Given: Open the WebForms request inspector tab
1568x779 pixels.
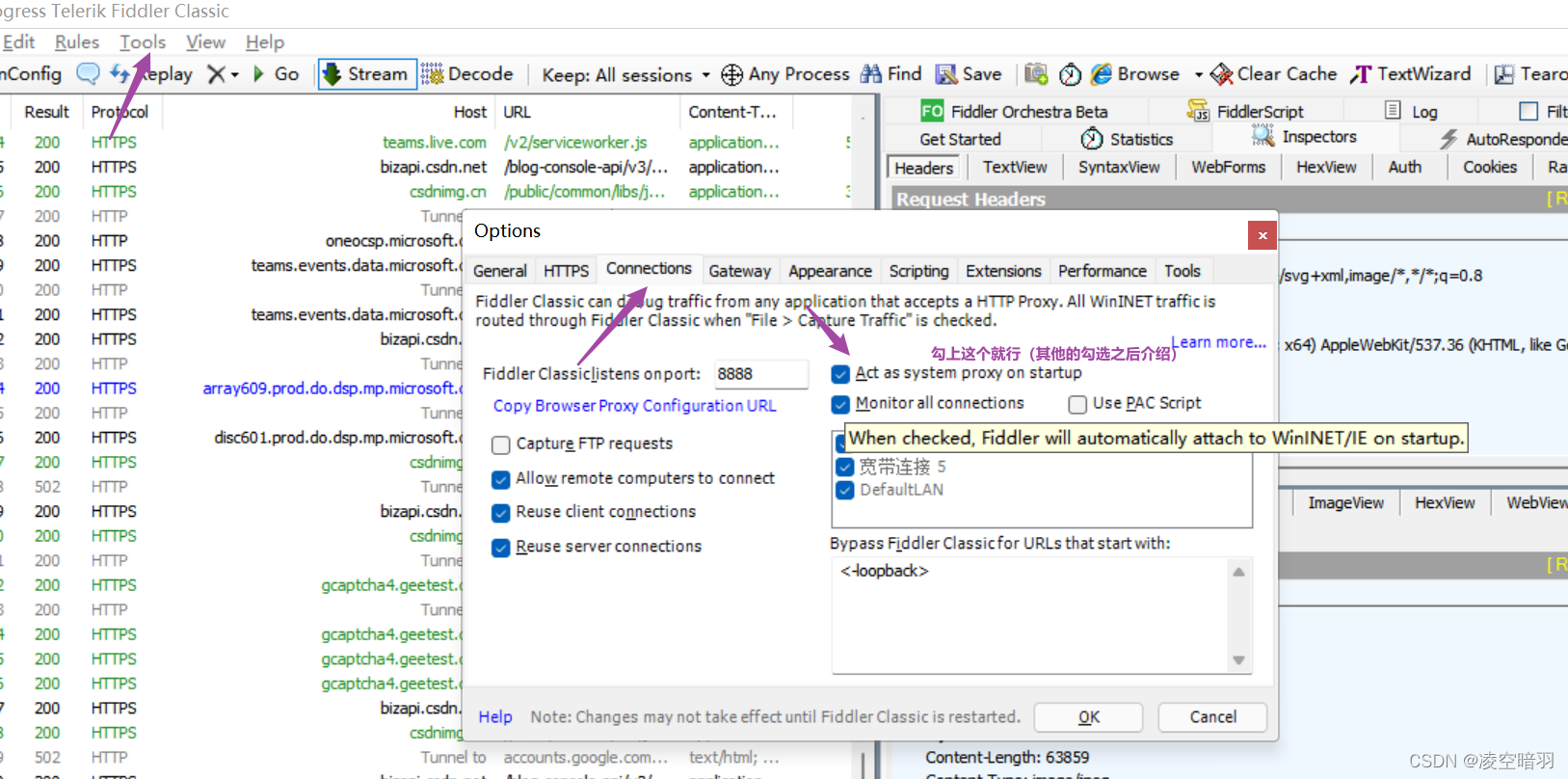Looking at the screenshot, I should 1228,168.
